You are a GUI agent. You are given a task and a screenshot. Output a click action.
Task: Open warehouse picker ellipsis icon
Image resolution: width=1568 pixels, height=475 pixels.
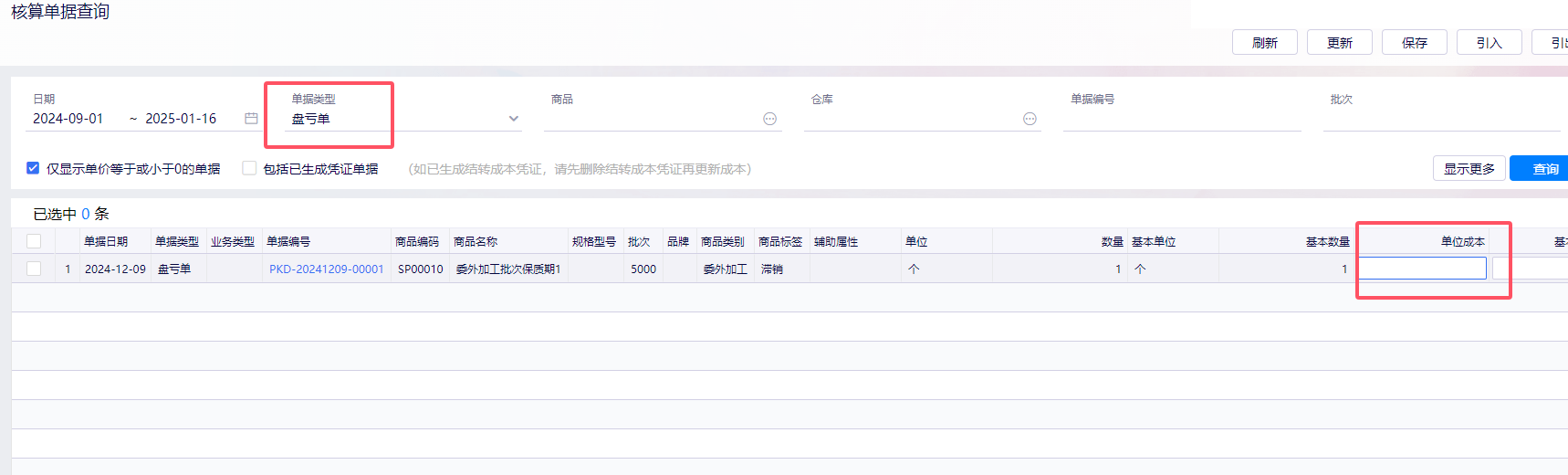pos(1030,119)
